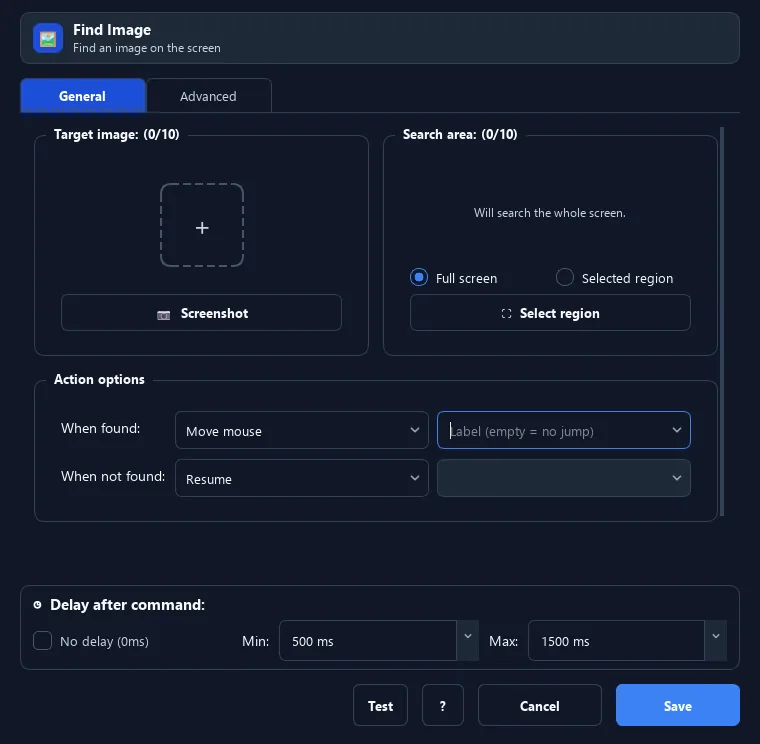Click the Max delay 1500 ms field
This screenshot has height=744, width=760.
coord(616,641)
